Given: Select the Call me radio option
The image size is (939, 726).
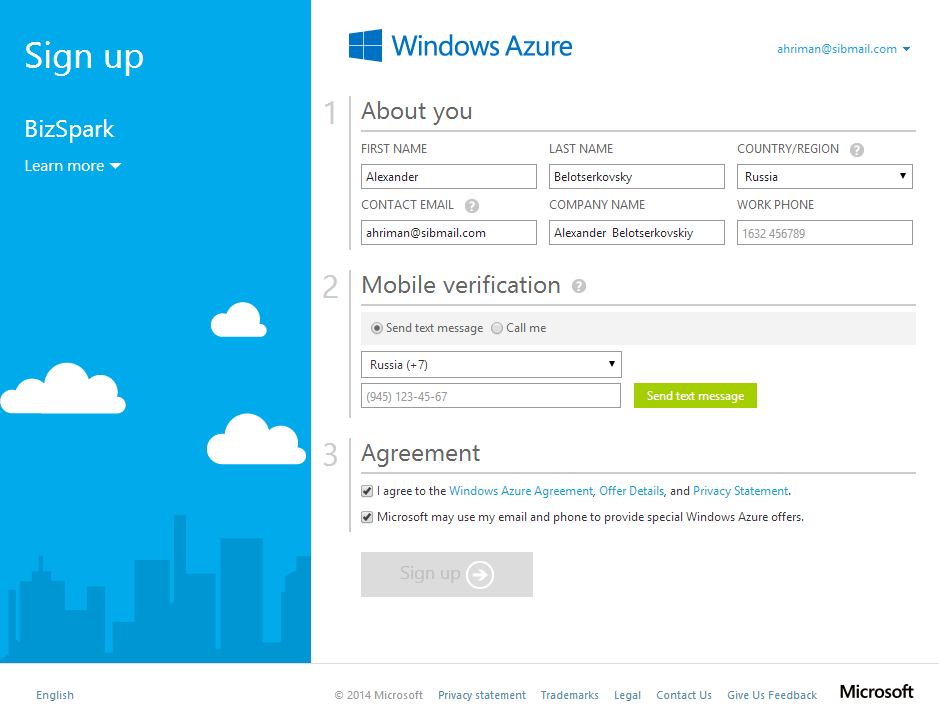Looking at the screenshot, I should (497, 328).
